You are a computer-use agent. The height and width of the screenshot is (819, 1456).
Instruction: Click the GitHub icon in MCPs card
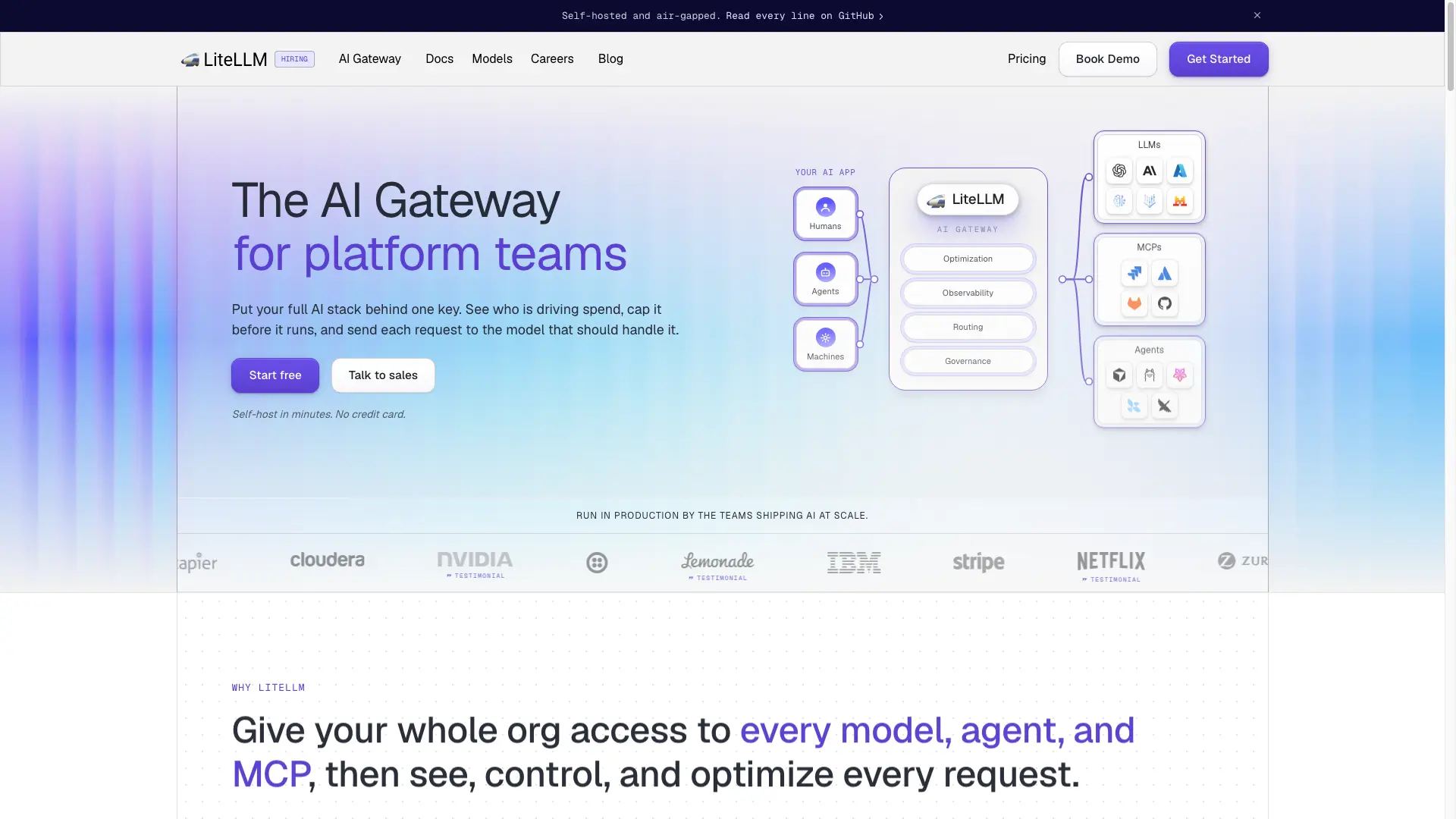click(1165, 303)
